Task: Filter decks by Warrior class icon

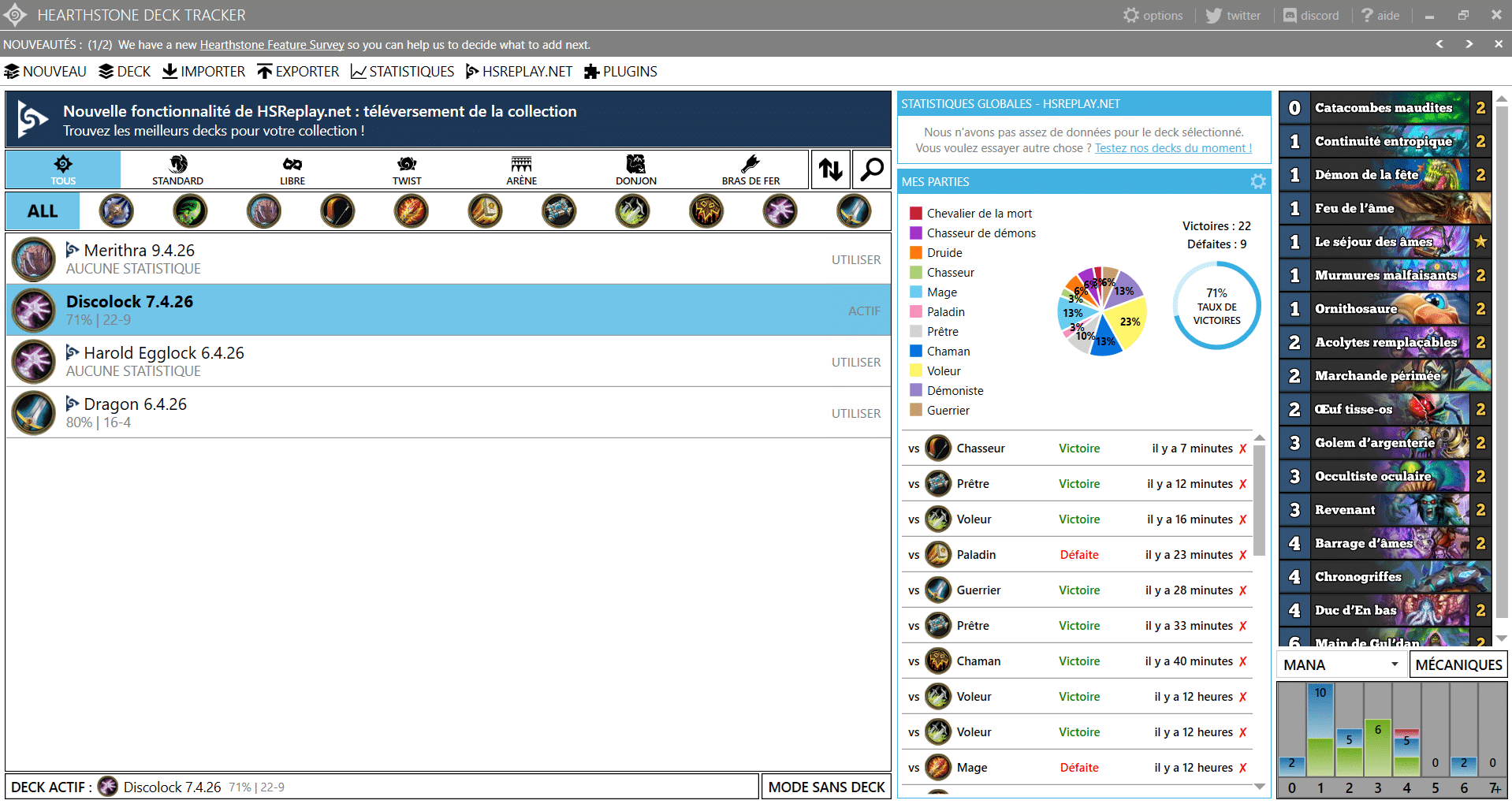Action: [854, 211]
